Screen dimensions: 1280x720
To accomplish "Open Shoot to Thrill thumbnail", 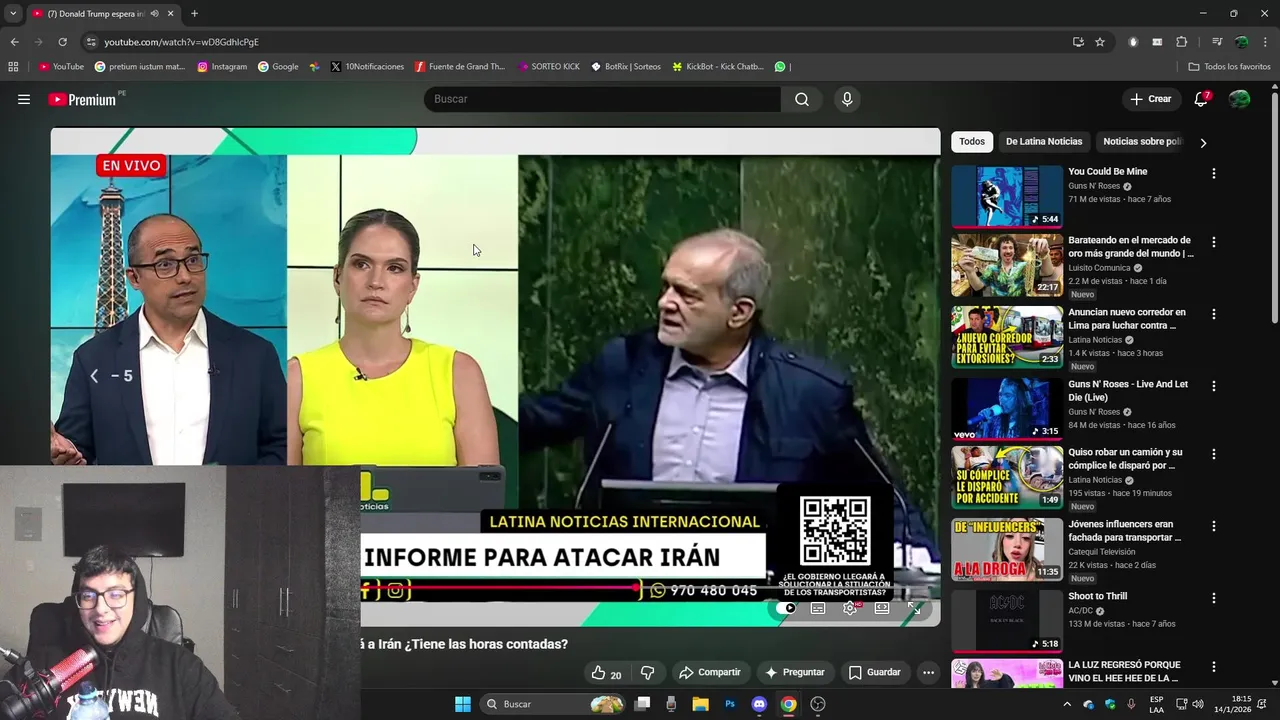I will point(1007,621).
